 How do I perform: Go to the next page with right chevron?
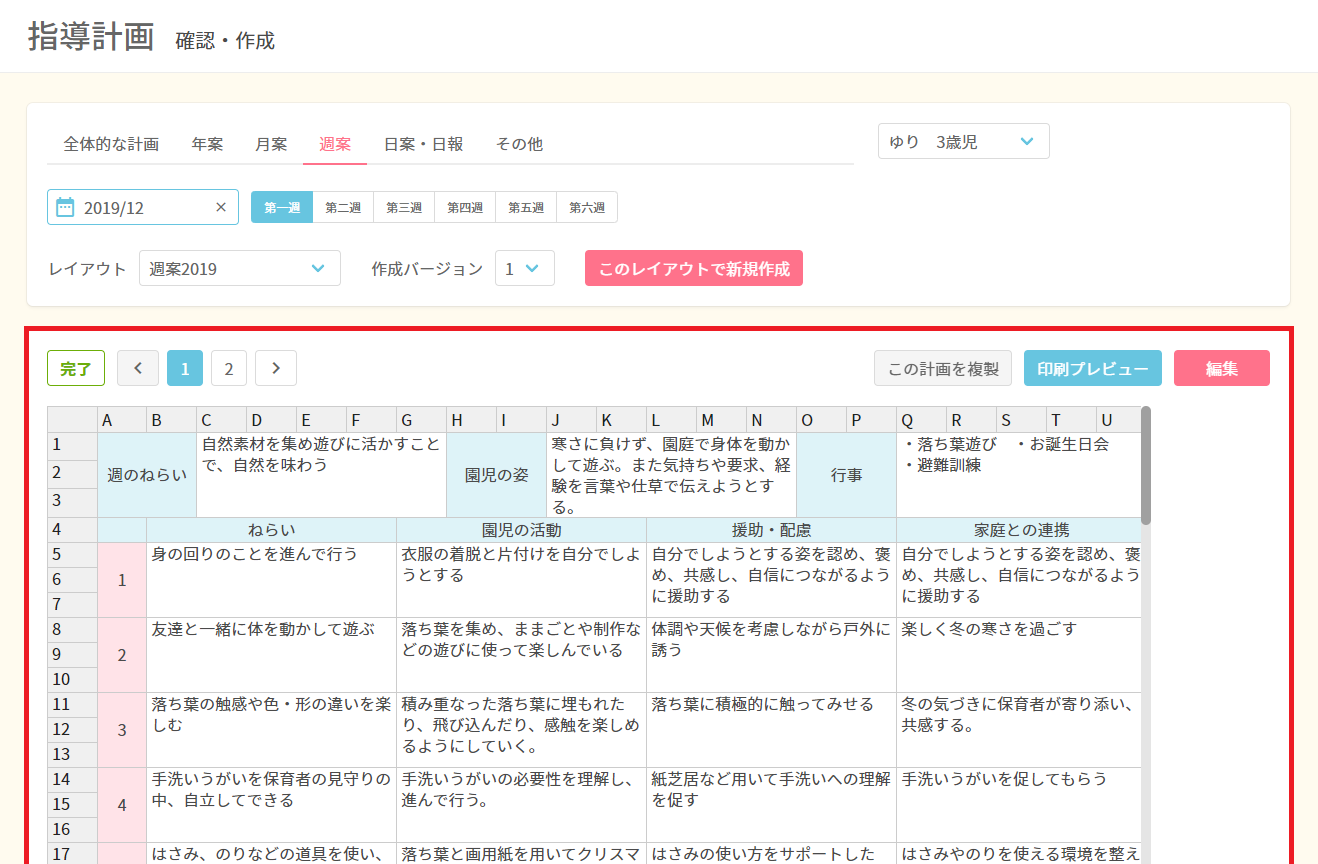(276, 368)
